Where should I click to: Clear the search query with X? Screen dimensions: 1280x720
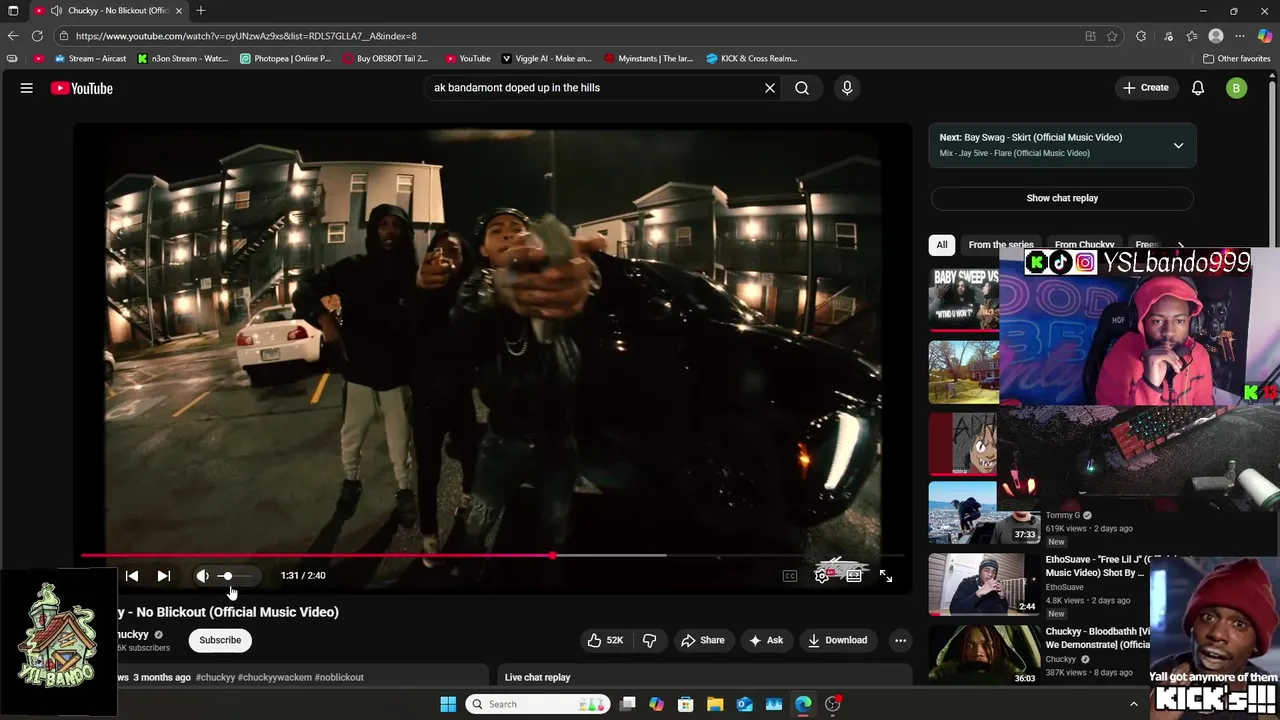pos(770,88)
